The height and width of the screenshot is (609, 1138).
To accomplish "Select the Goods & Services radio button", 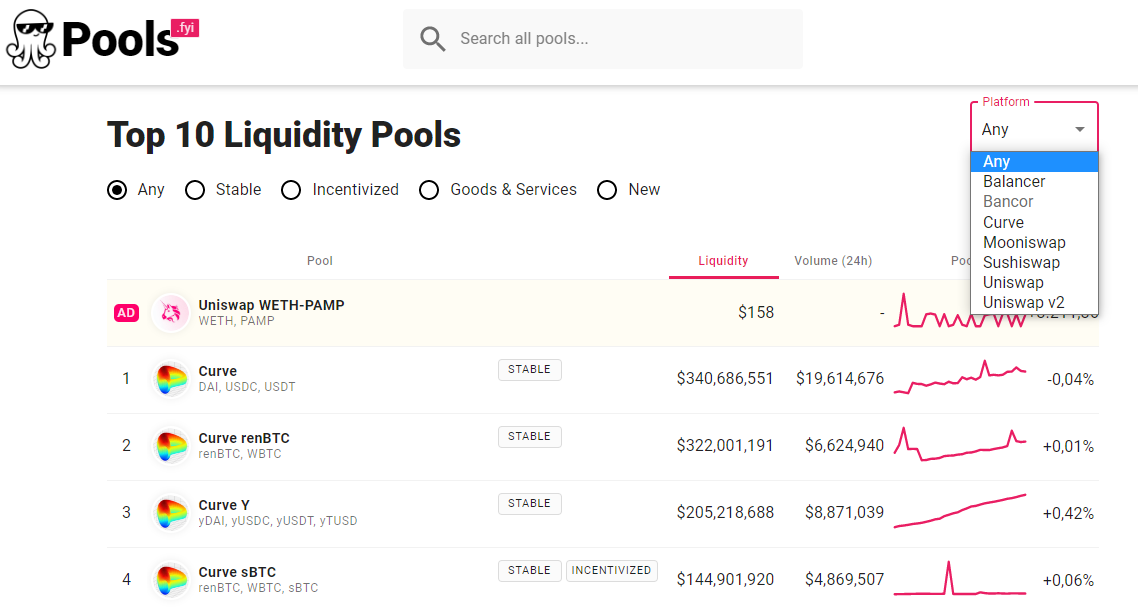I will coord(429,190).
